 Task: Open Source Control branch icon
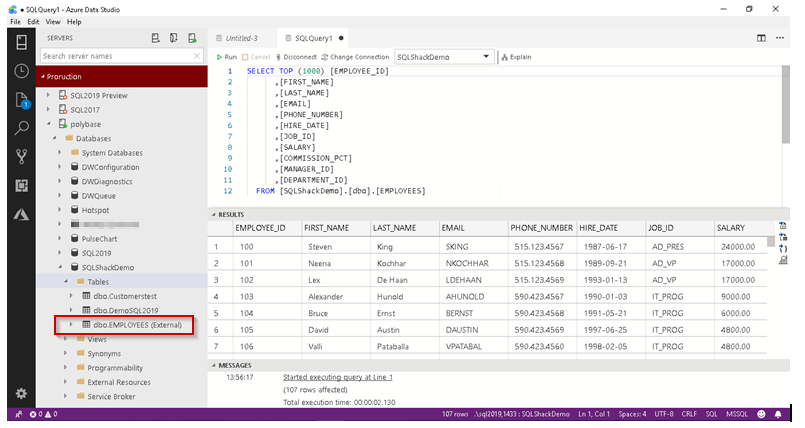21,156
